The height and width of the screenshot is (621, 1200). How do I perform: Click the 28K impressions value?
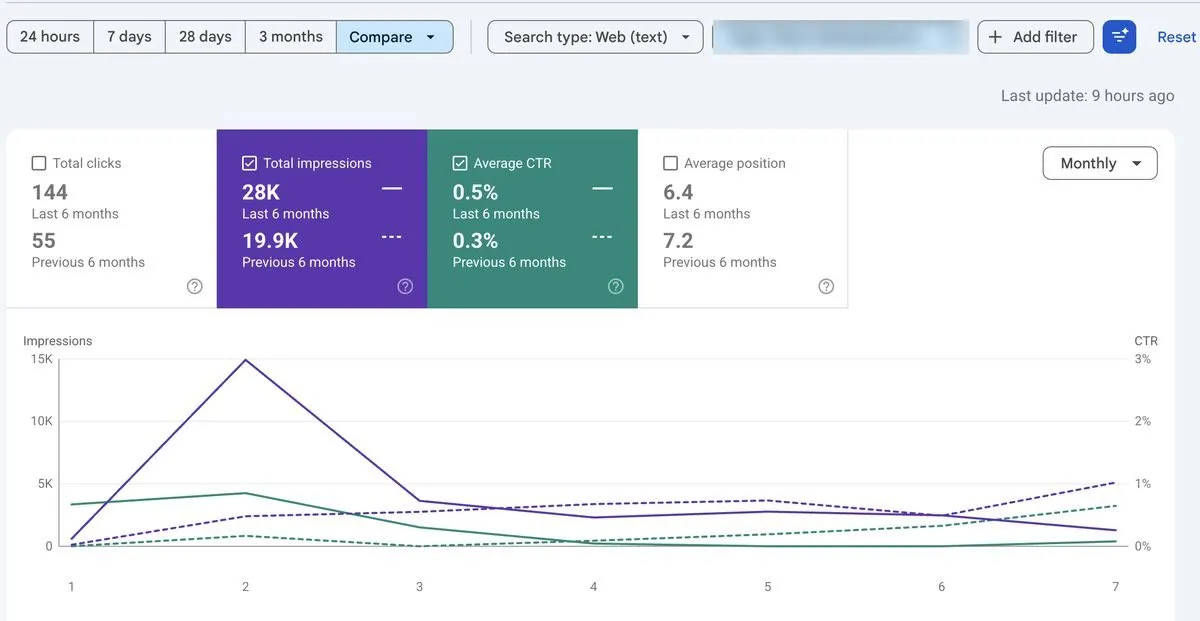pyautogui.click(x=261, y=192)
